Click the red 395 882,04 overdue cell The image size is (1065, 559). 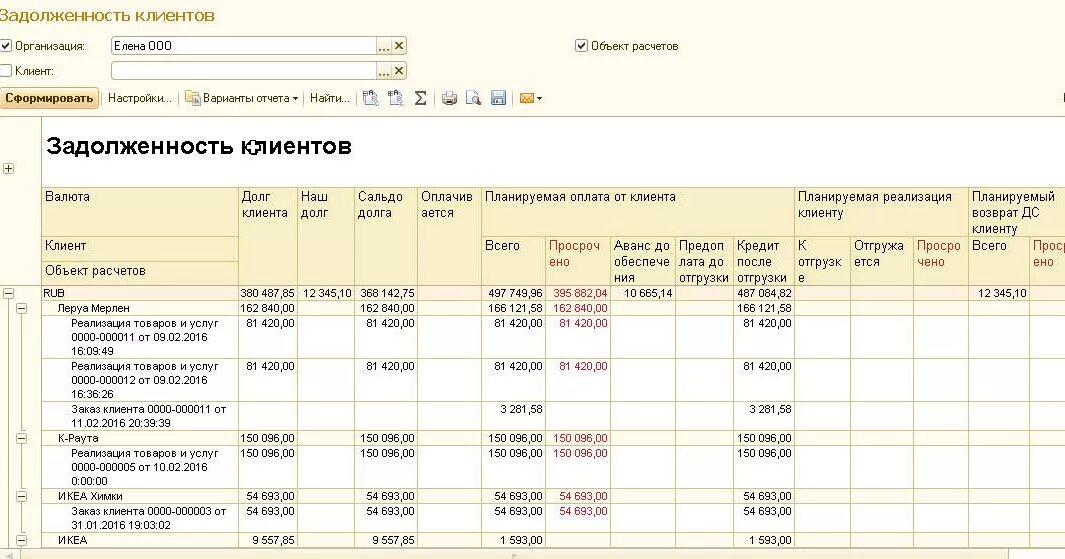(579, 293)
